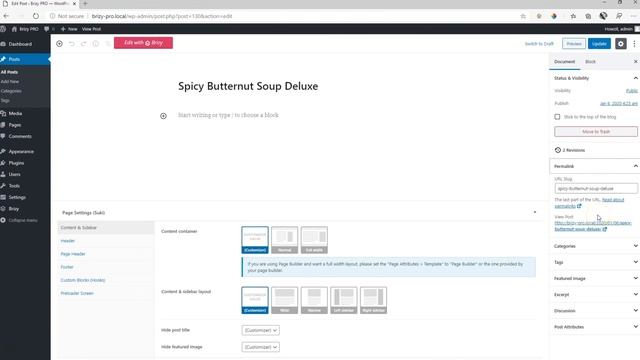The height and width of the screenshot is (360, 640).
Task: Click the Update button
Action: coord(599,44)
